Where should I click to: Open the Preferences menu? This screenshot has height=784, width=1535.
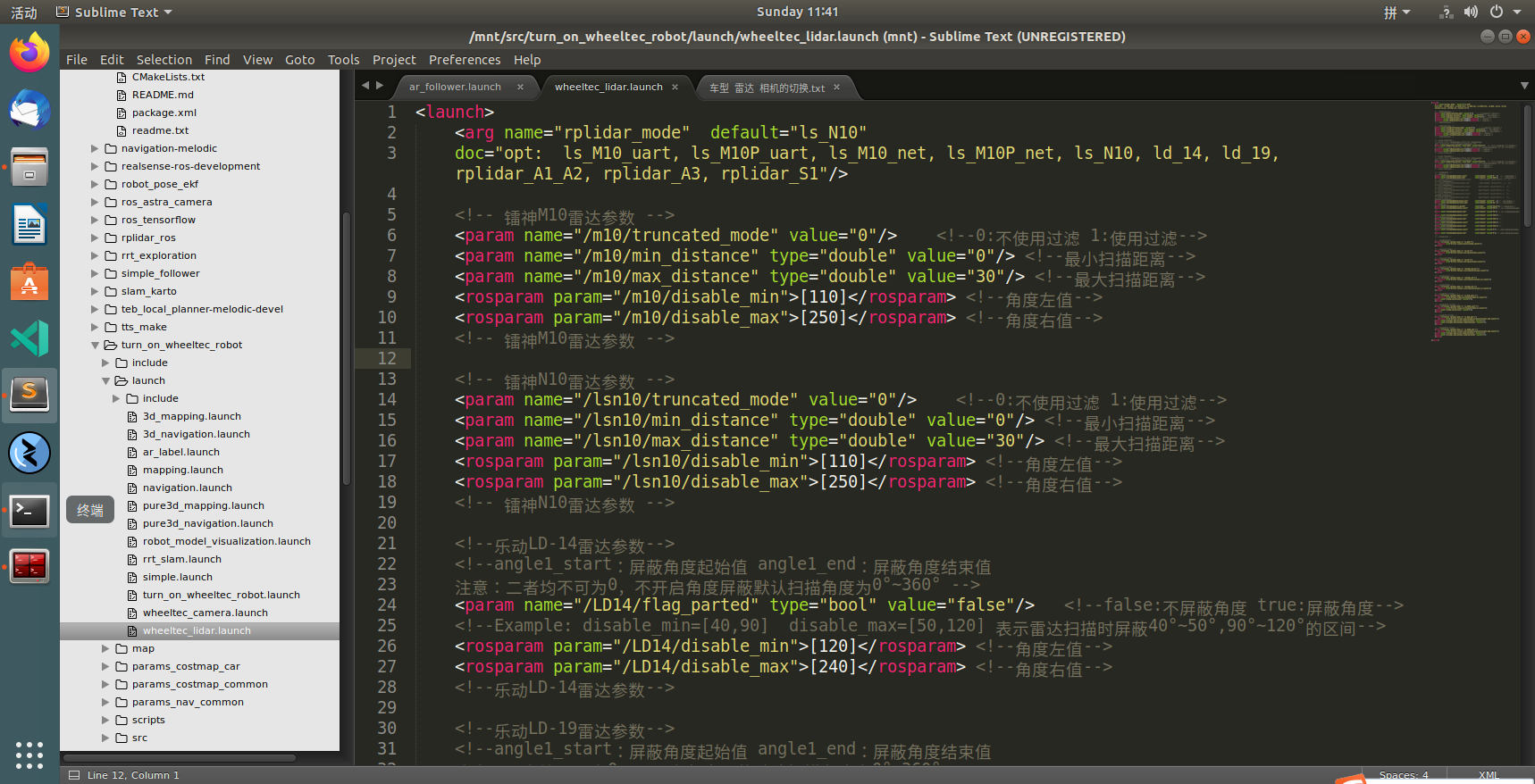coord(465,60)
